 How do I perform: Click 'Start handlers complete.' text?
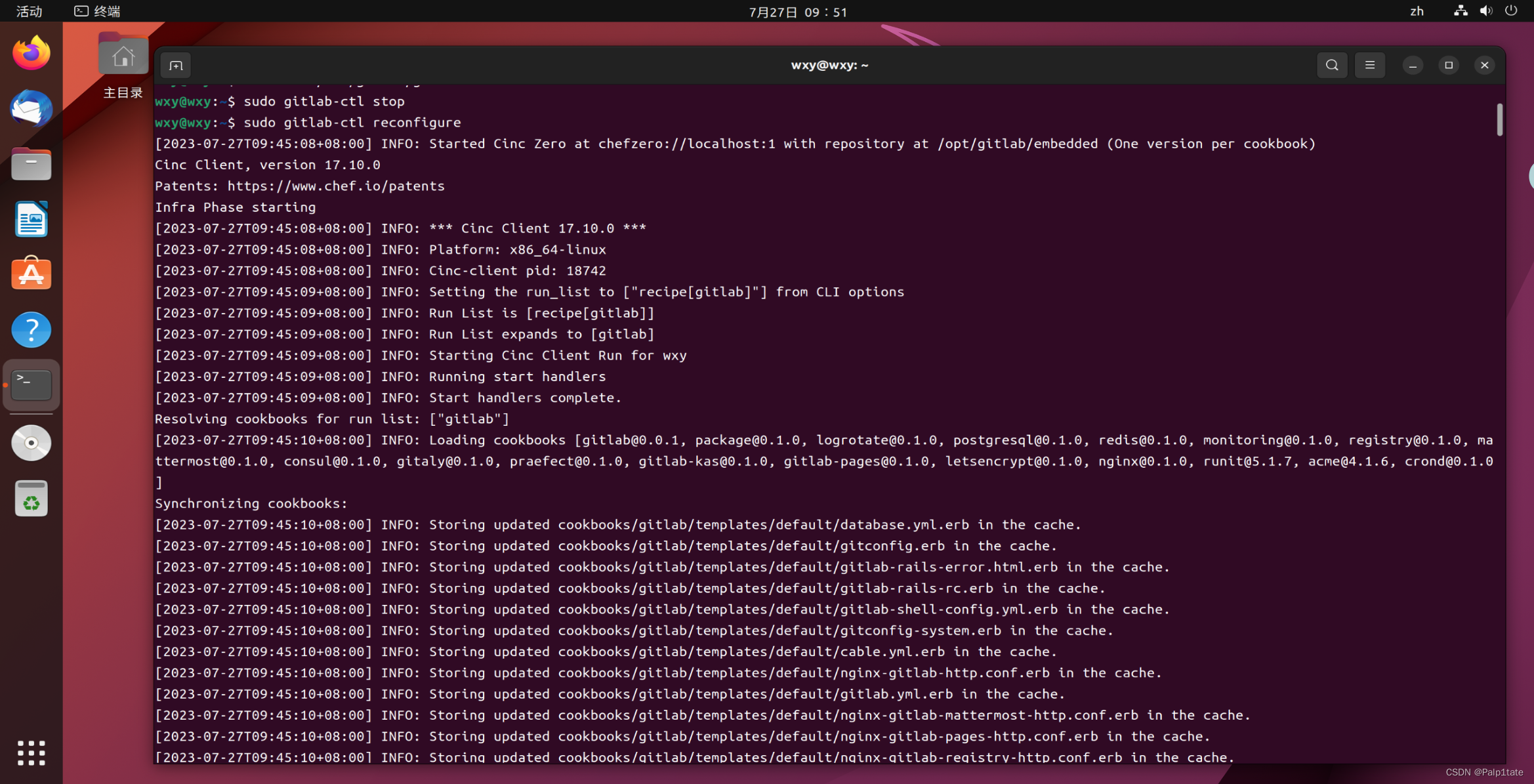526,398
